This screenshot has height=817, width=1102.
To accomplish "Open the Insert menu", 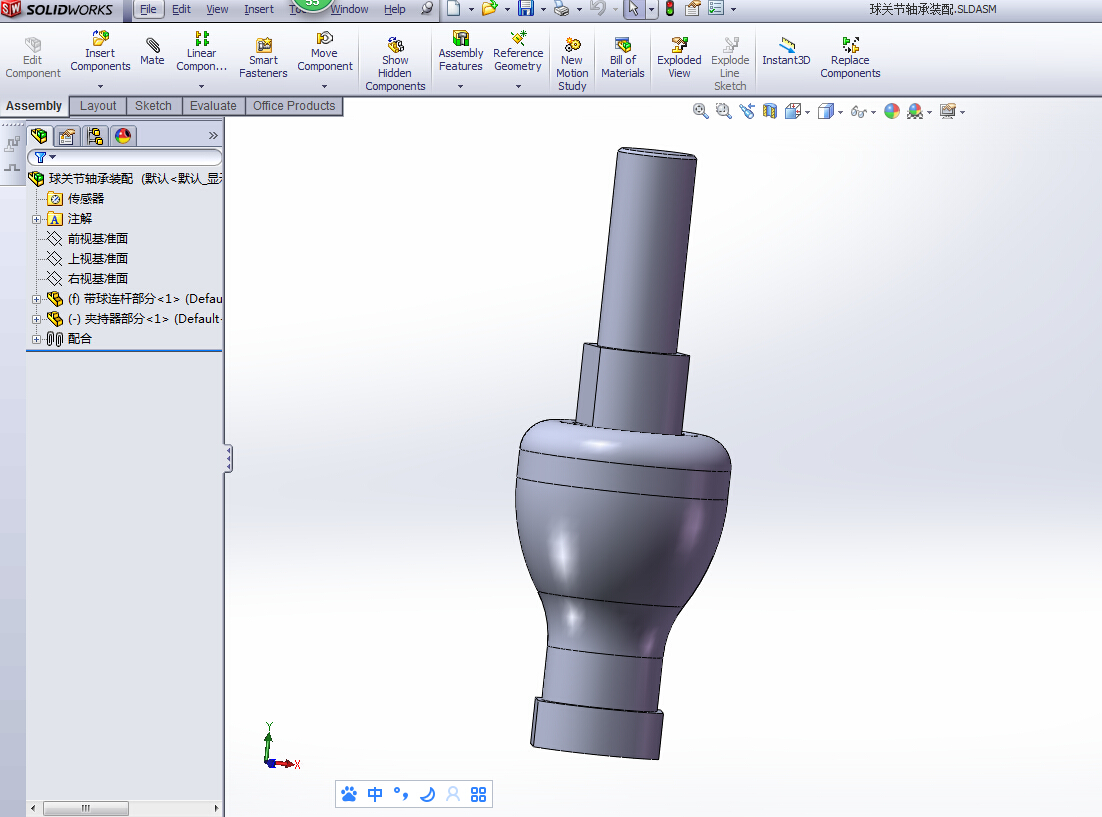I will (258, 9).
